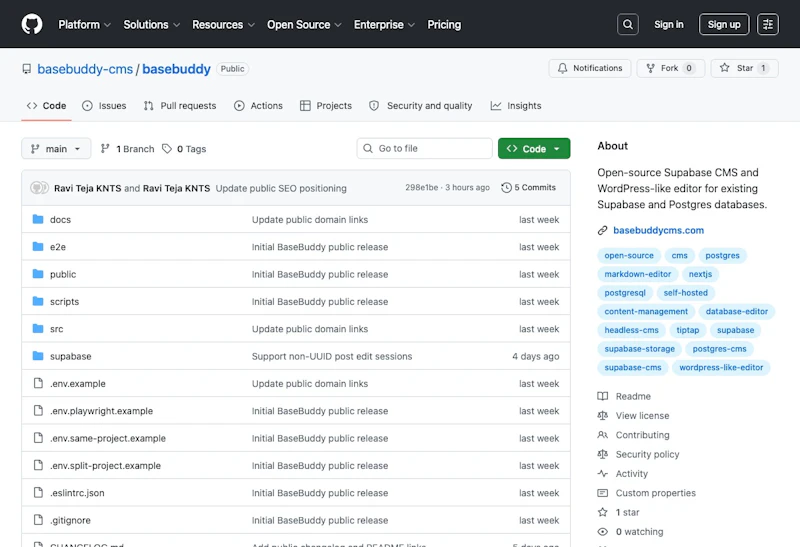Click the watching eye icon
The height and width of the screenshot is (547, 800).
coord(603,532)
